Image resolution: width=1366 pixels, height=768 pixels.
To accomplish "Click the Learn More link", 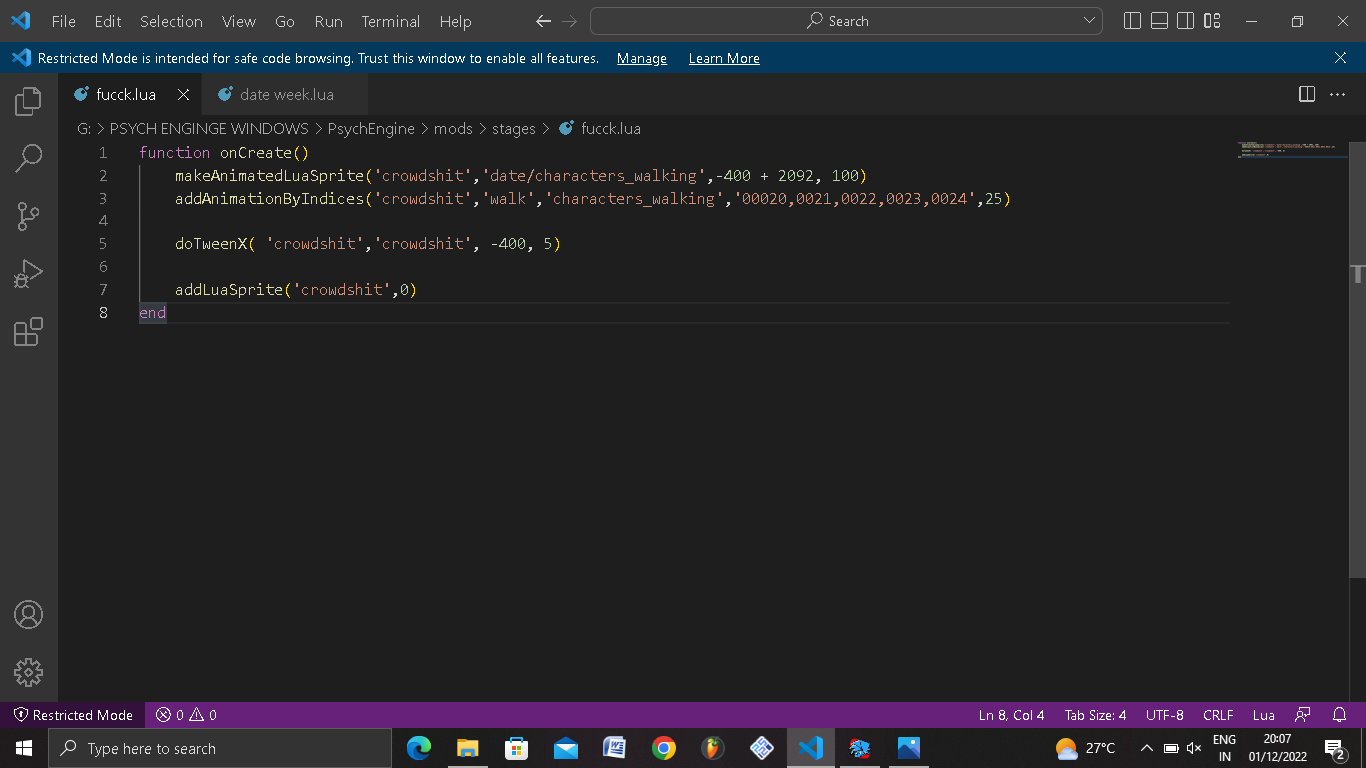I will (x=724, y=58).
